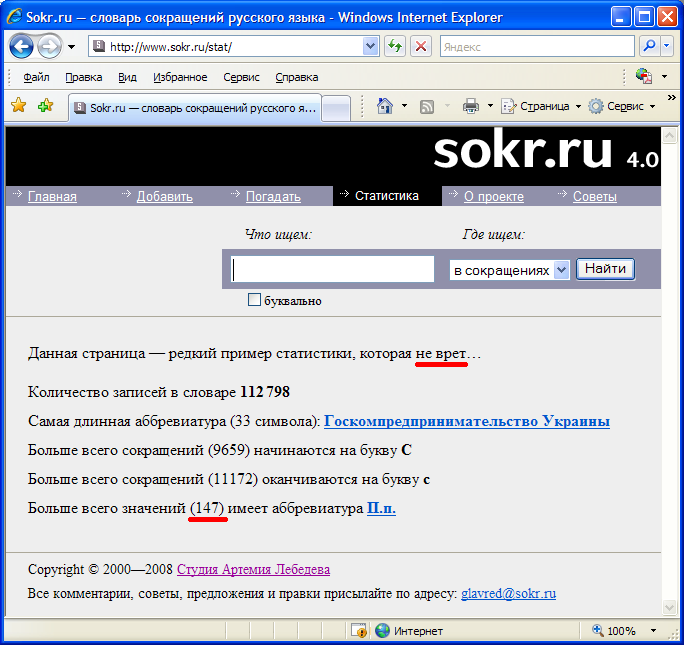684x645 pixels.
Task: Open the Погадать page link
Action: [x=273, y=197]
